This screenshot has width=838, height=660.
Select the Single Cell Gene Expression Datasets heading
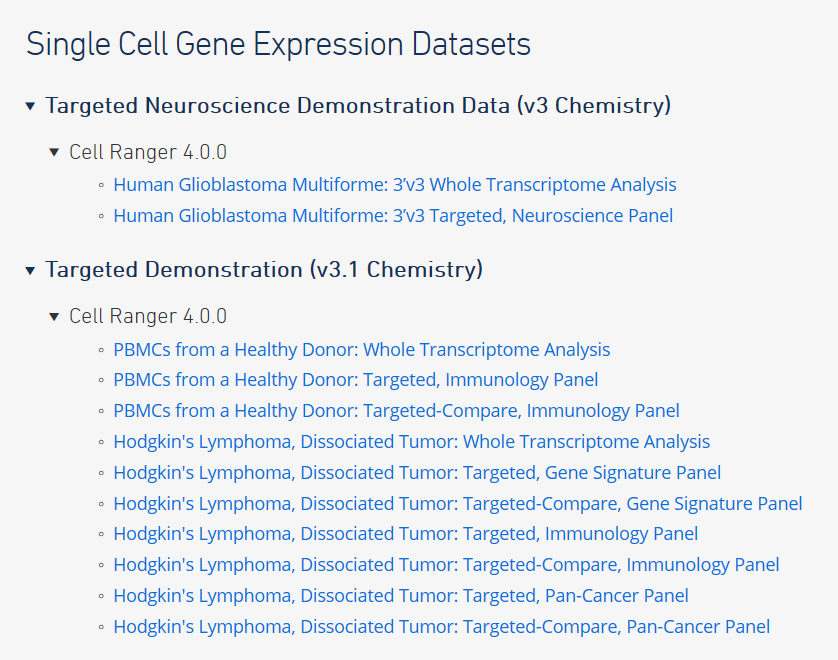pos(280,44)
